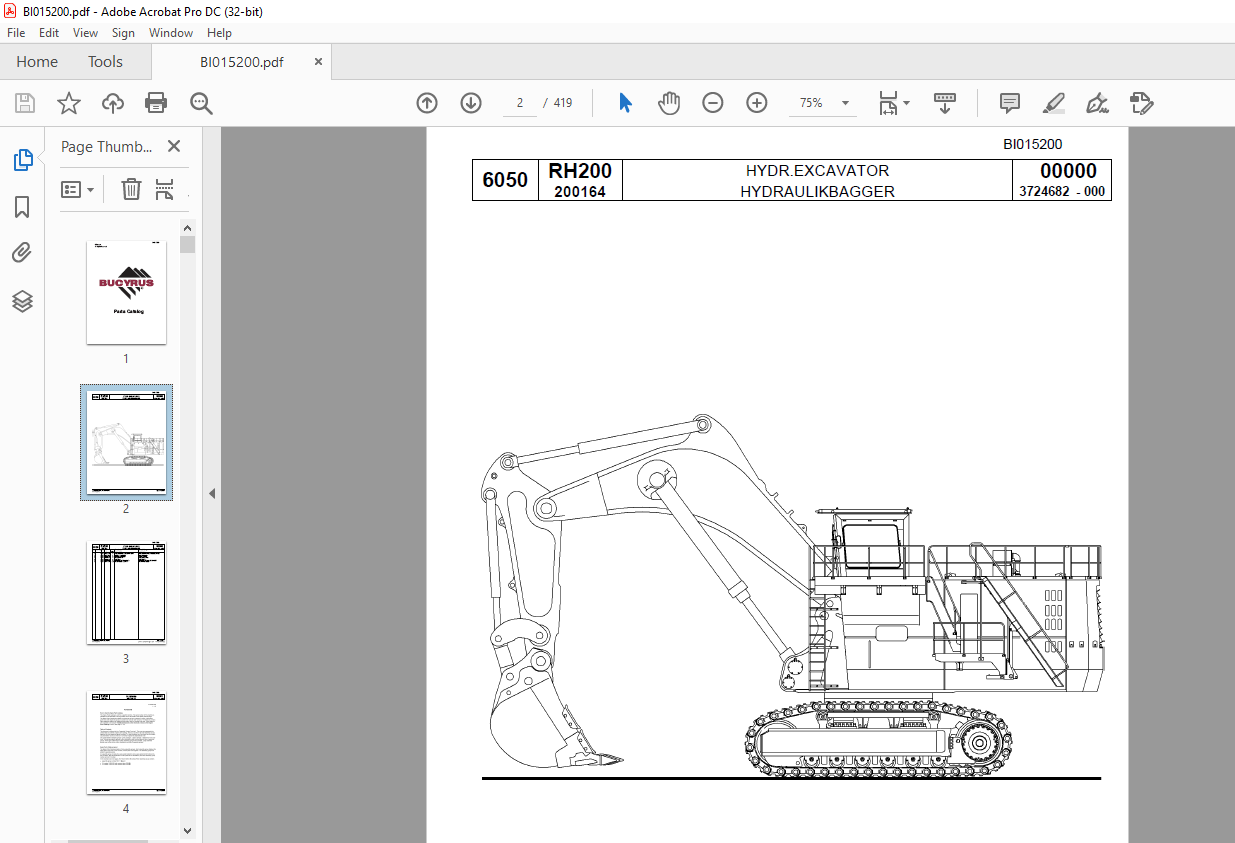This screenshot has width=1235, height=843.
Task: Select page 3 table thumbnail
Action: click(126, 593)
